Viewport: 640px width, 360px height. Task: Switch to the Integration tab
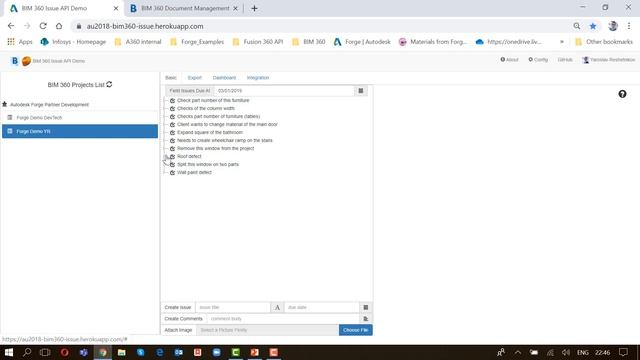258,78
